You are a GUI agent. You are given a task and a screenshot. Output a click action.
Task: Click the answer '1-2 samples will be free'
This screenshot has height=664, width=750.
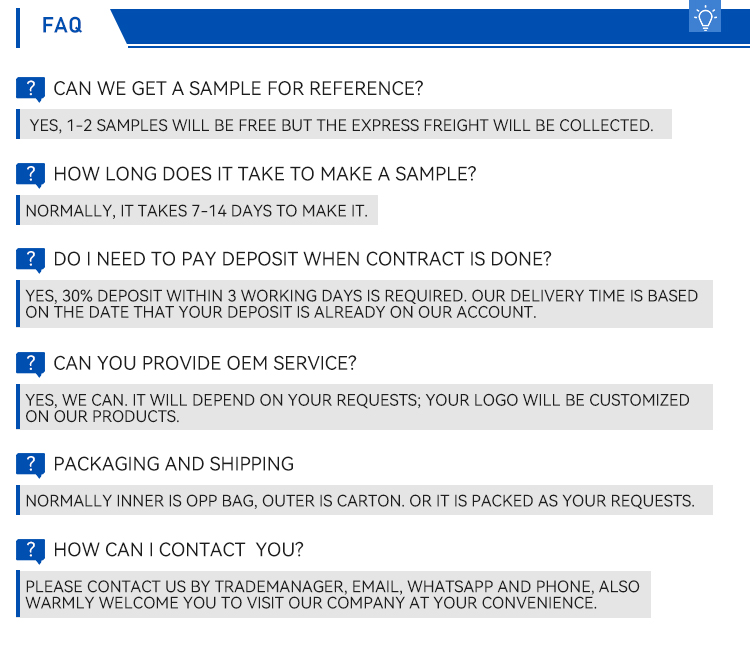tap(342, 125)
